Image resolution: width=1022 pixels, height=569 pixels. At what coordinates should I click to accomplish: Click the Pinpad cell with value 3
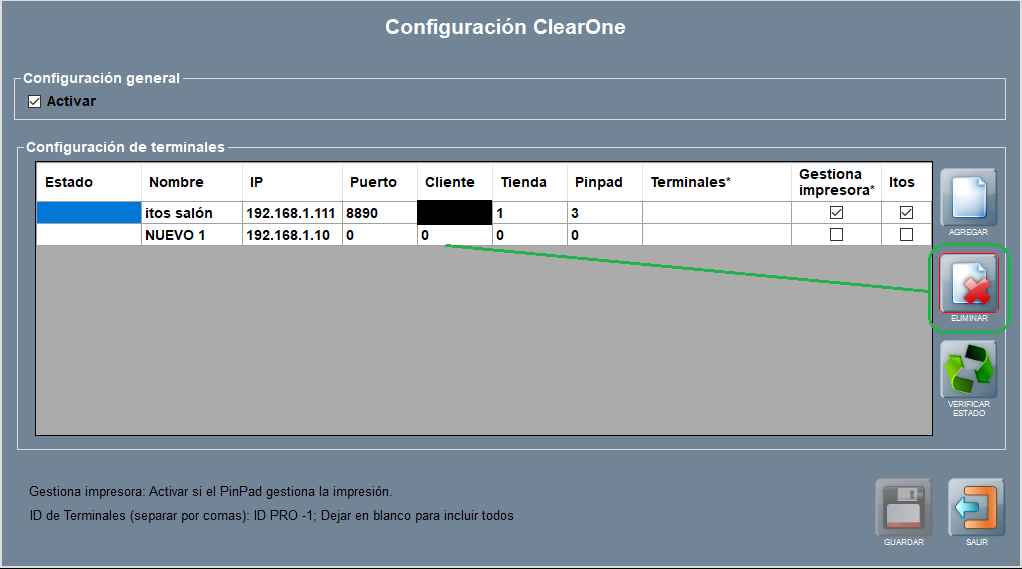(604, 213)
